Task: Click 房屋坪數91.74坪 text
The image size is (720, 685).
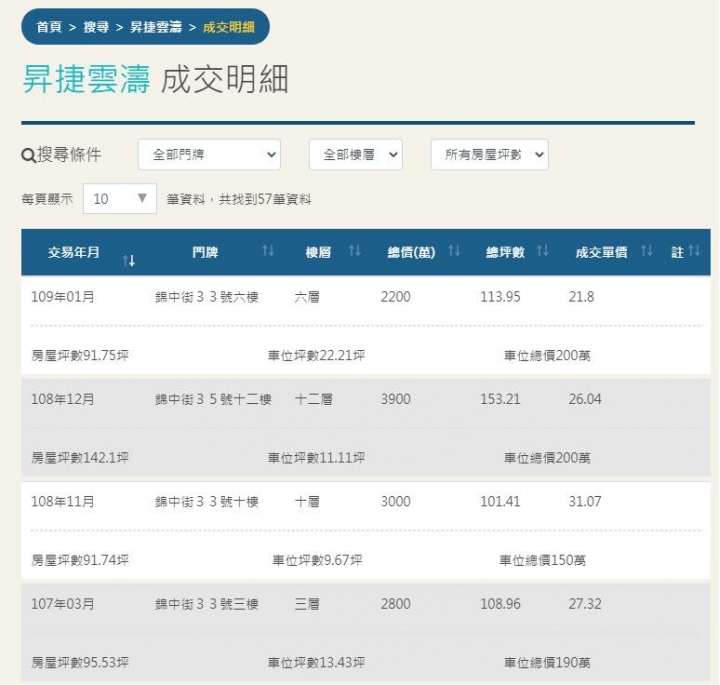Action: (x=80, y=560)
